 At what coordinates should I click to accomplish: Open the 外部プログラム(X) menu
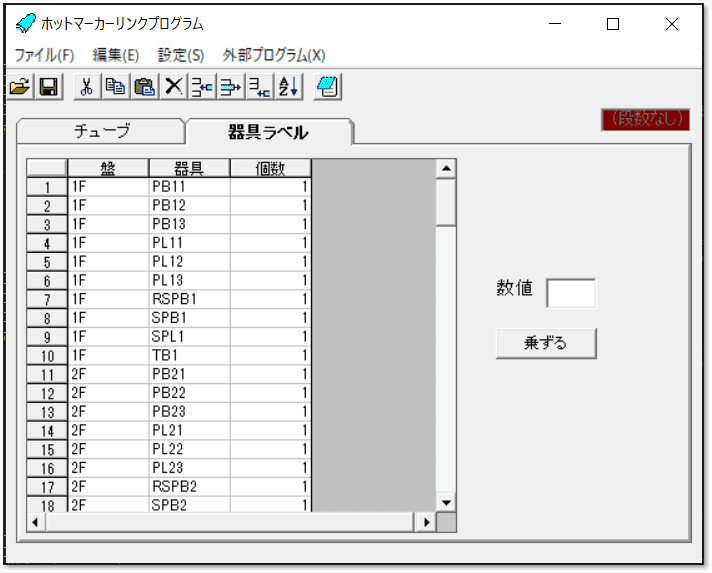274,55
